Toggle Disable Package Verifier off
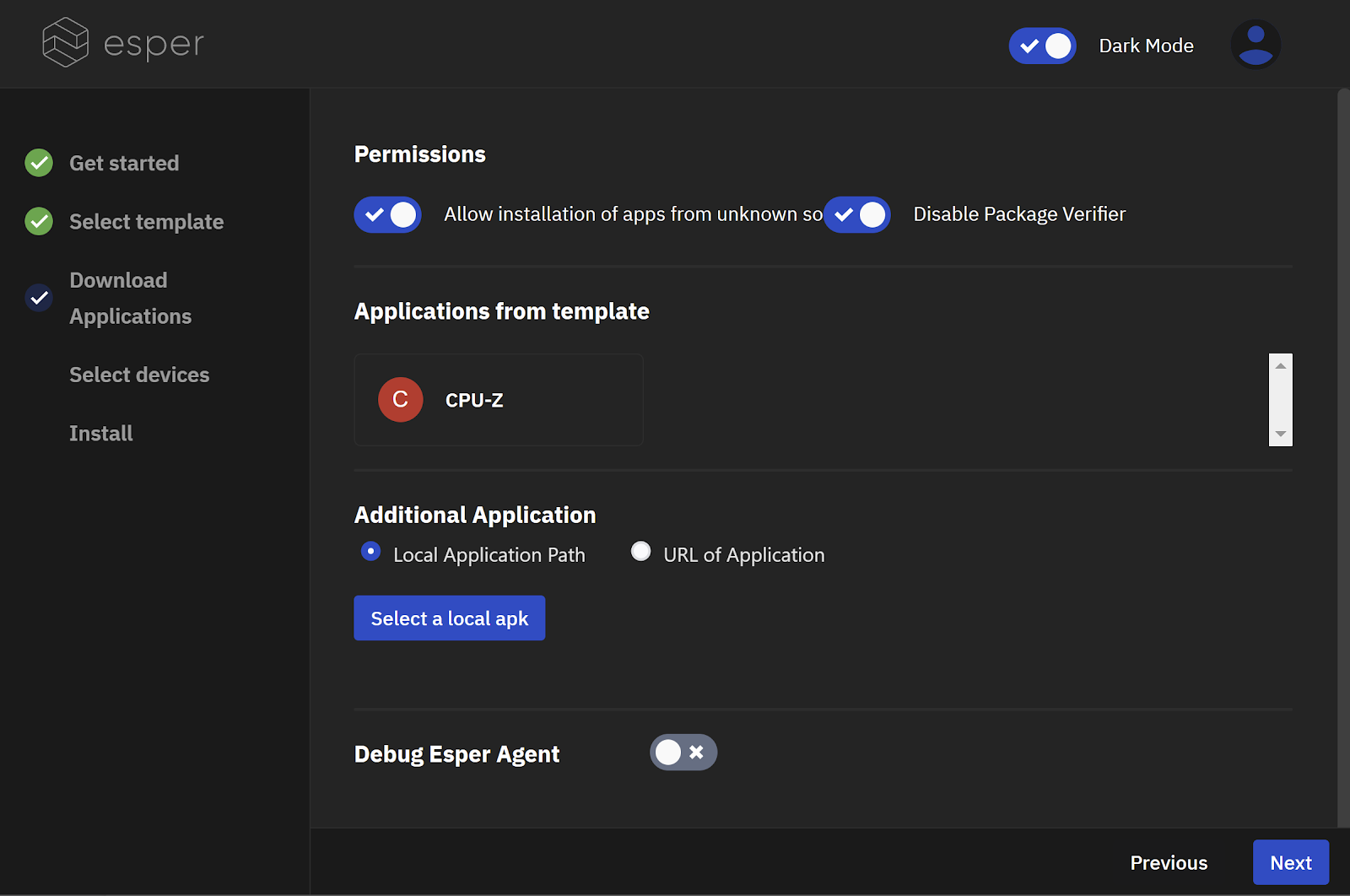 click(x=857, y=214)
